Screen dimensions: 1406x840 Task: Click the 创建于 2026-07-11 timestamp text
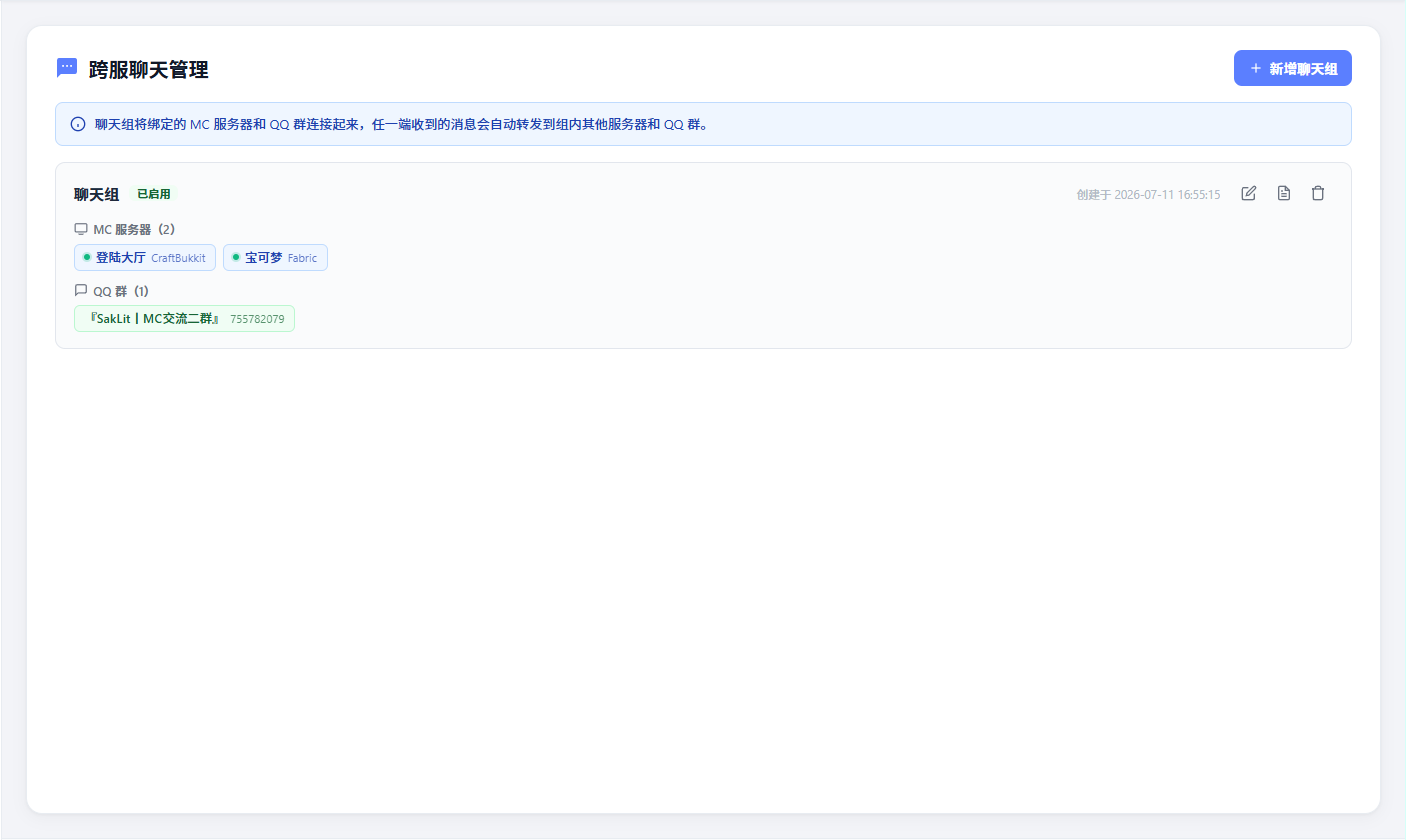click(x=1148, y=194)
